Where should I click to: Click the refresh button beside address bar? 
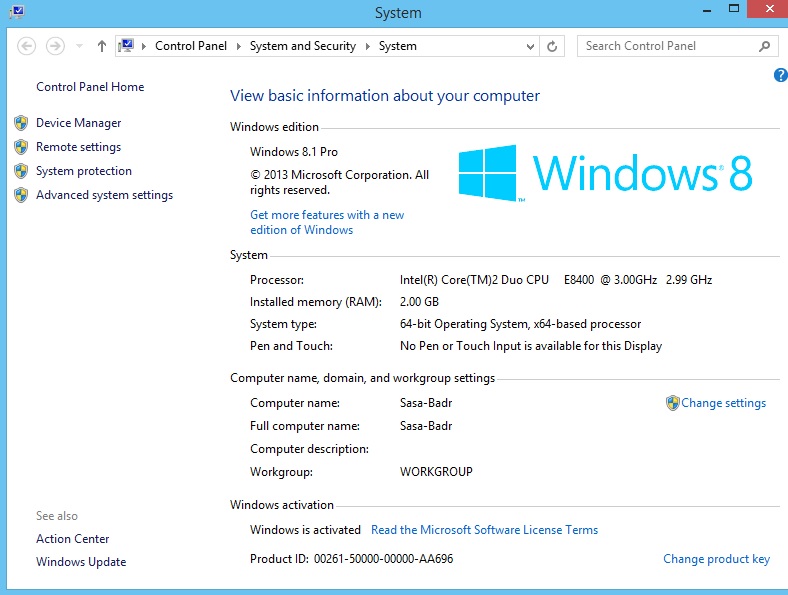[553, 46]
